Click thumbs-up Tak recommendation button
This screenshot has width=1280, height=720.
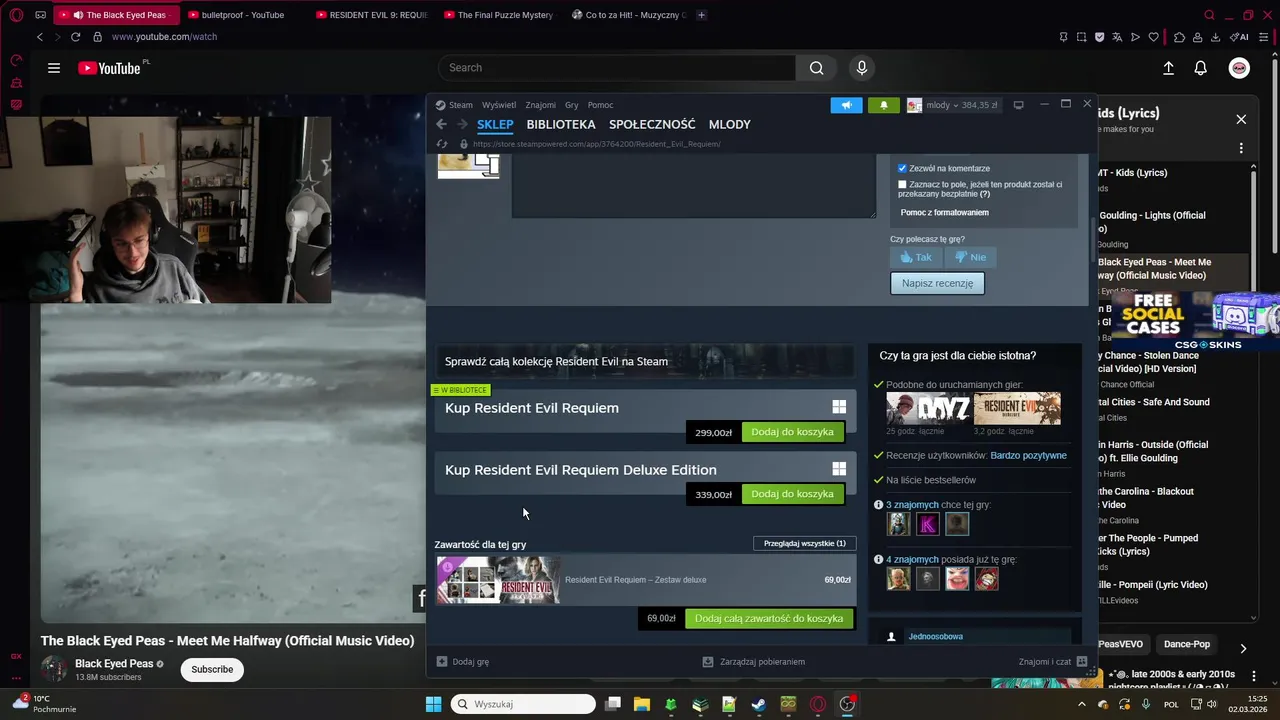pyautogui.click(x=916, y=257)
